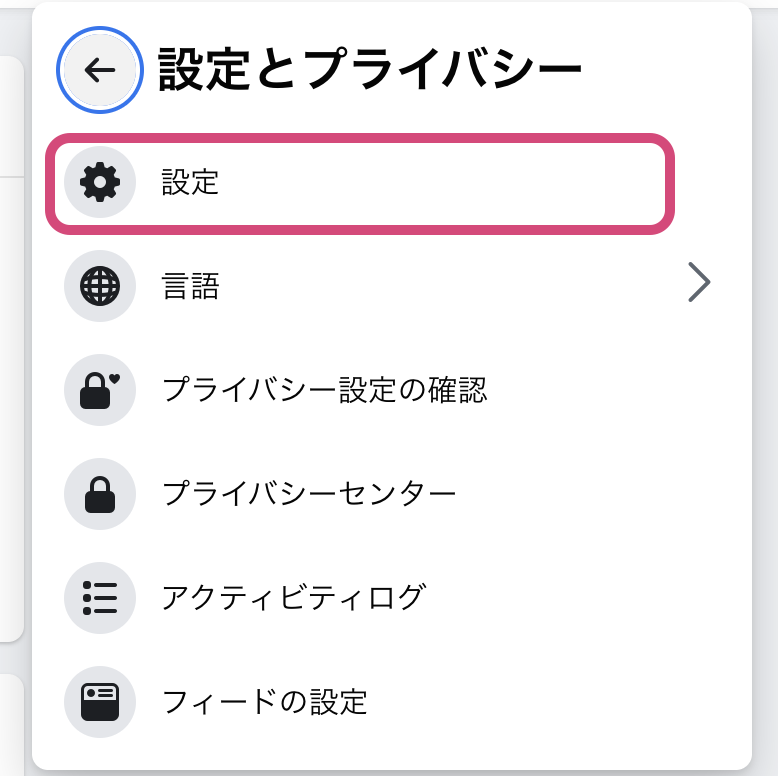Expand 言語 submenu with the right chevron

[x=699, y=282]
